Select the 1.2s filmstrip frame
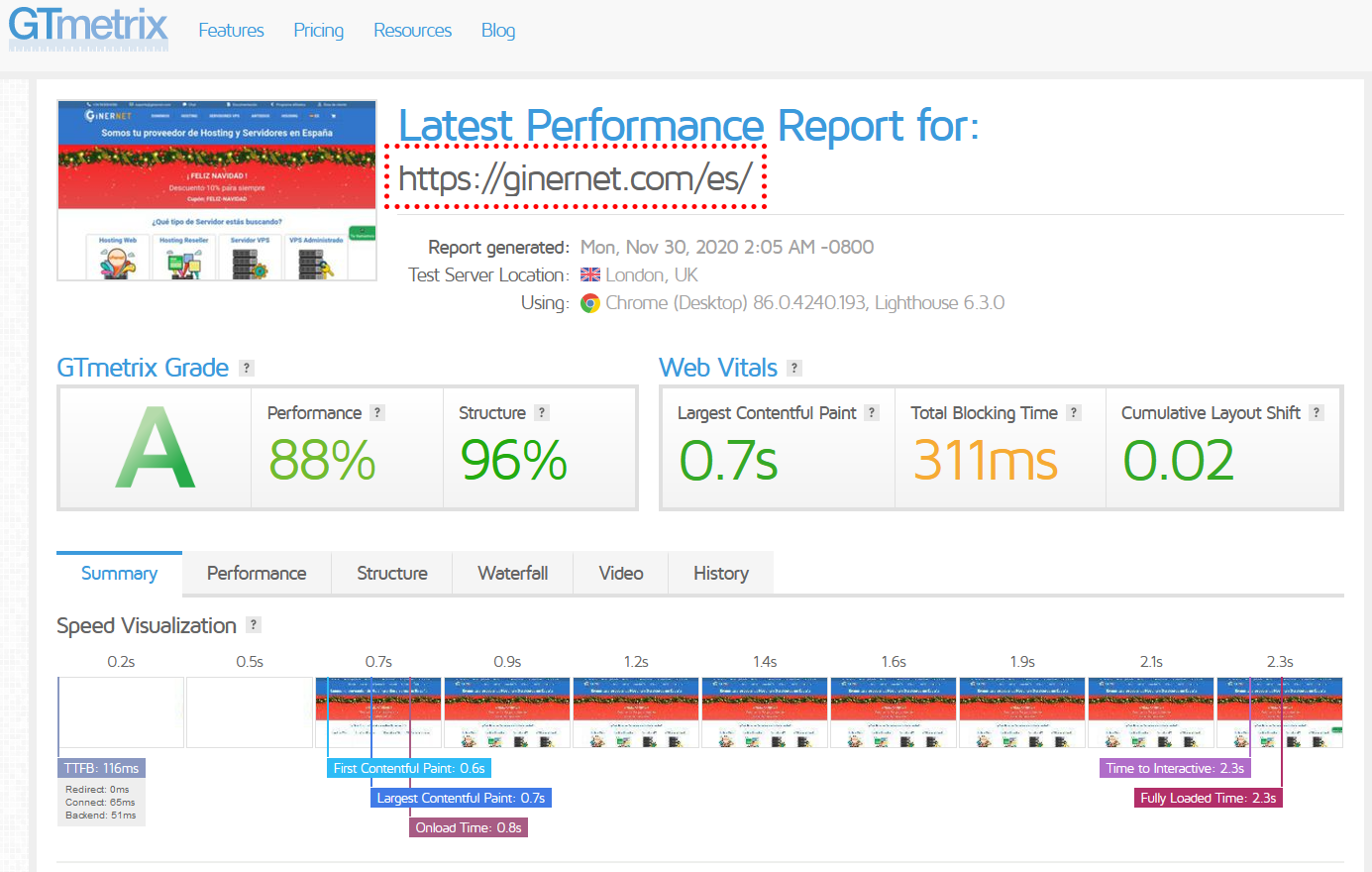Image resolution: width=1372 pixels, height=872 pixels. [636, 712]
